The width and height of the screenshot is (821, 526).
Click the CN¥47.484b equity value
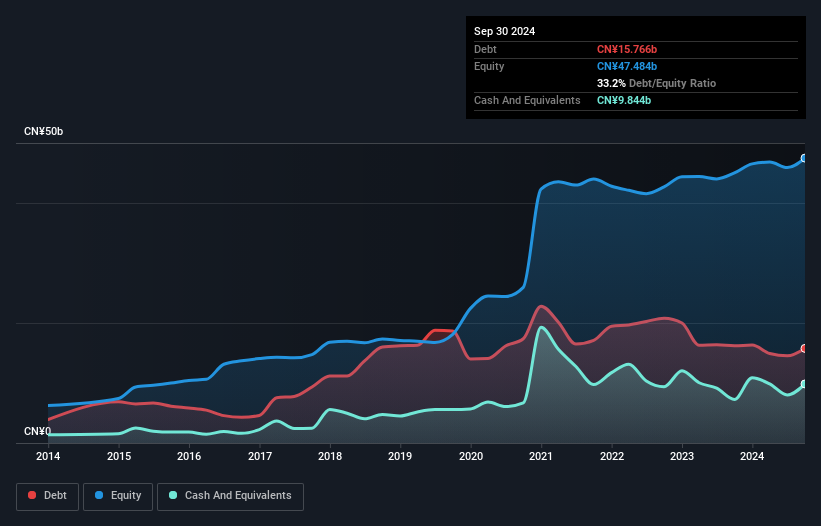(x=627, y=66)
